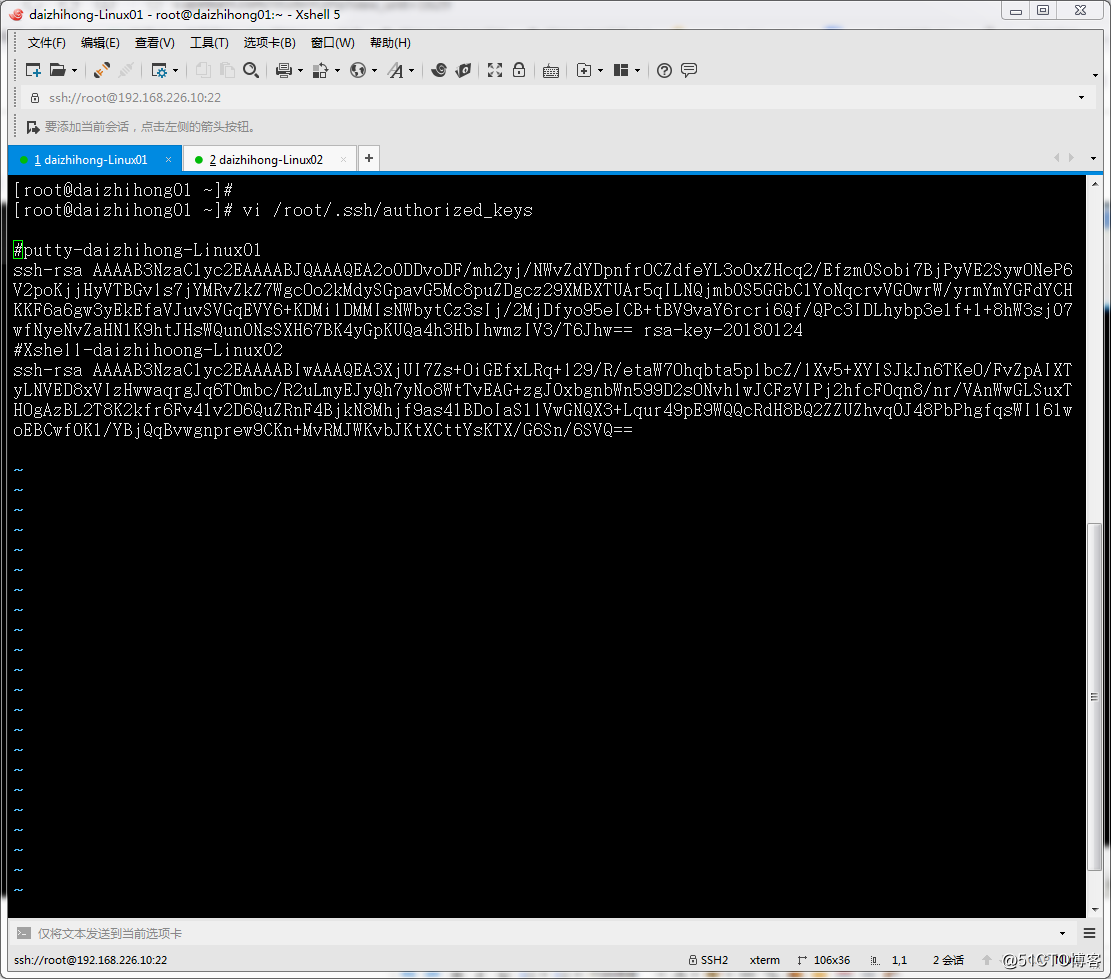The height and width of the screenshot is (979, 1111).
Task: Expand the layout dropdown arrow
Action: 638,70
